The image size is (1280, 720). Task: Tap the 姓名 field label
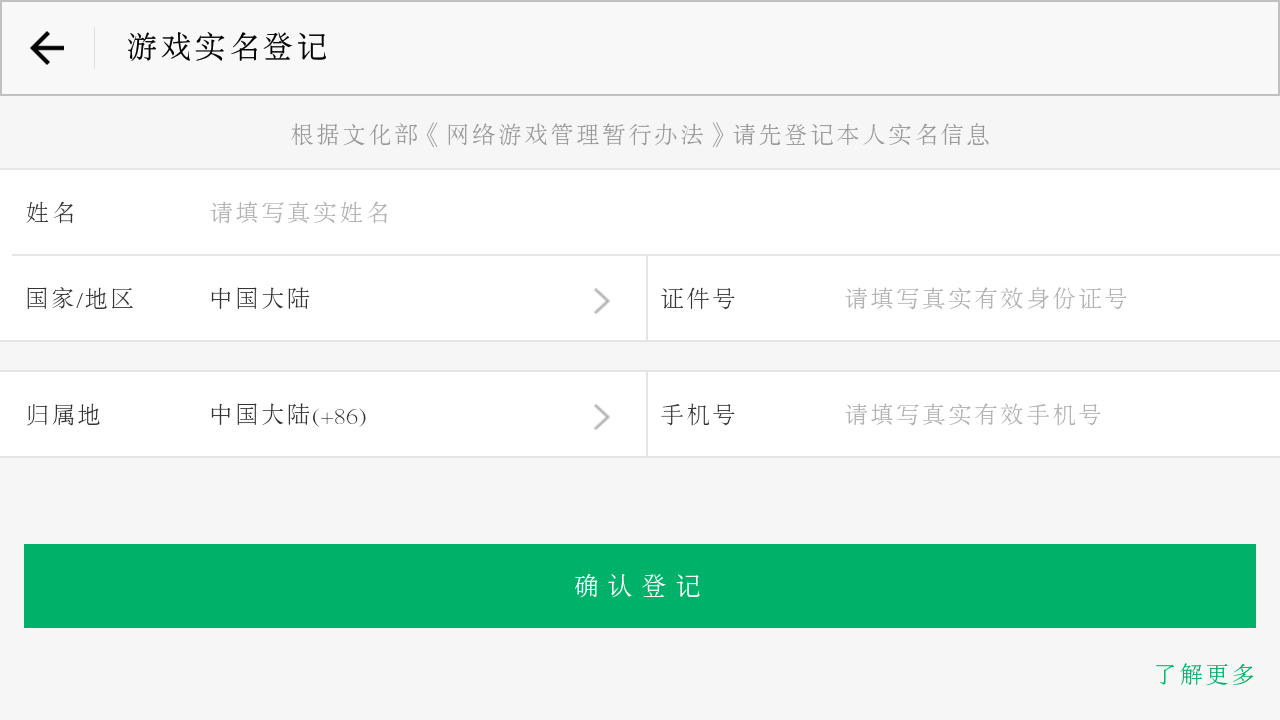pyautogui.click(x=51, y=213)
